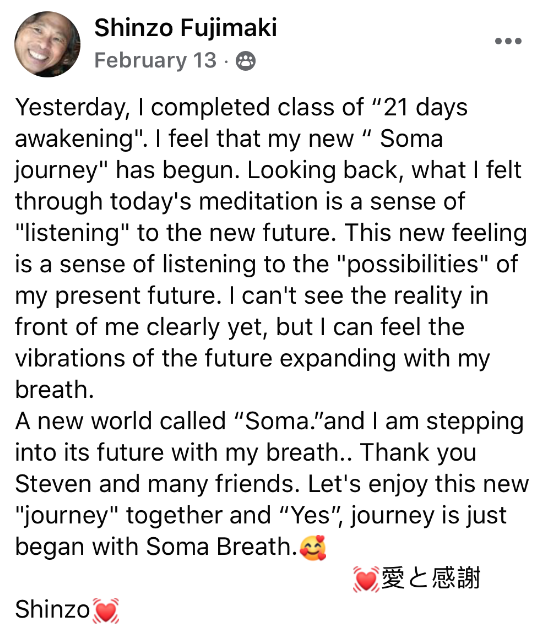The image size is (538, 638).
Task: Click the line containing only "breath."
Action: pyautogui.click(x=55, y=390)
